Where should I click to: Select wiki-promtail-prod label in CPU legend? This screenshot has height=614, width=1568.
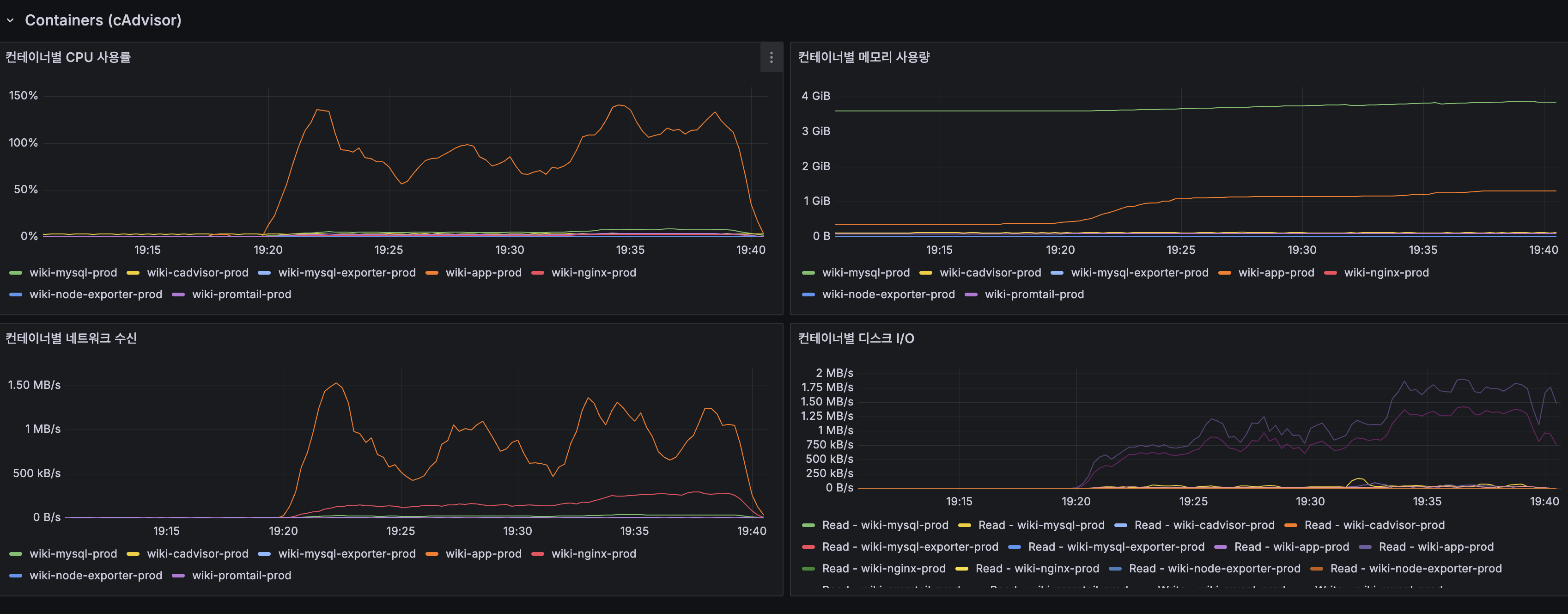click(242, 294)
